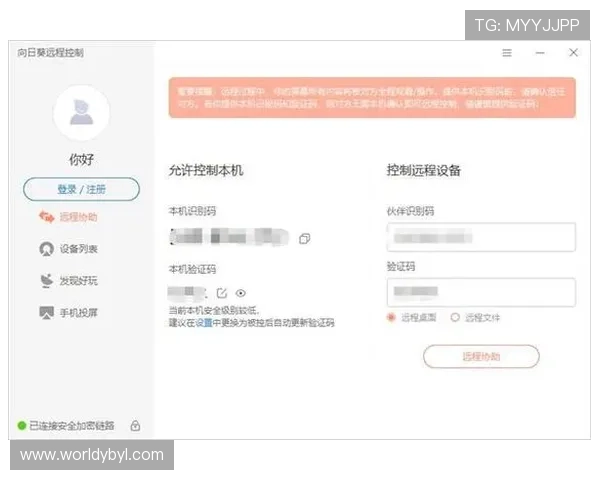Click the 伙伴识别码 input field

click(x=481, y=237)
